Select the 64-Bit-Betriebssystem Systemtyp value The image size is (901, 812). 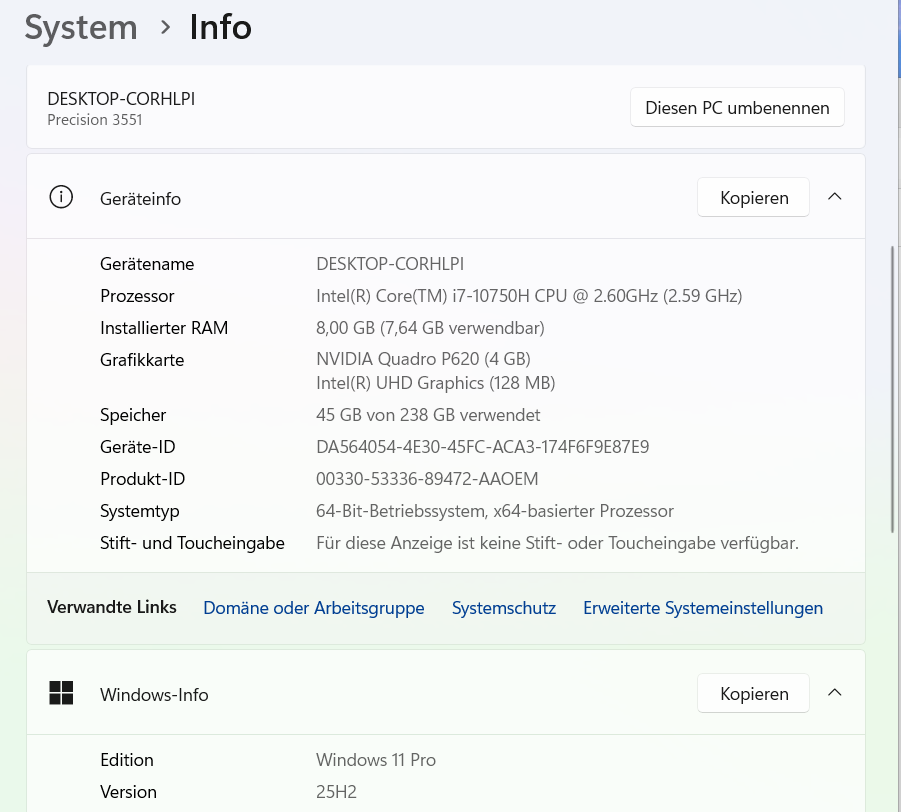tap(495, 511)
